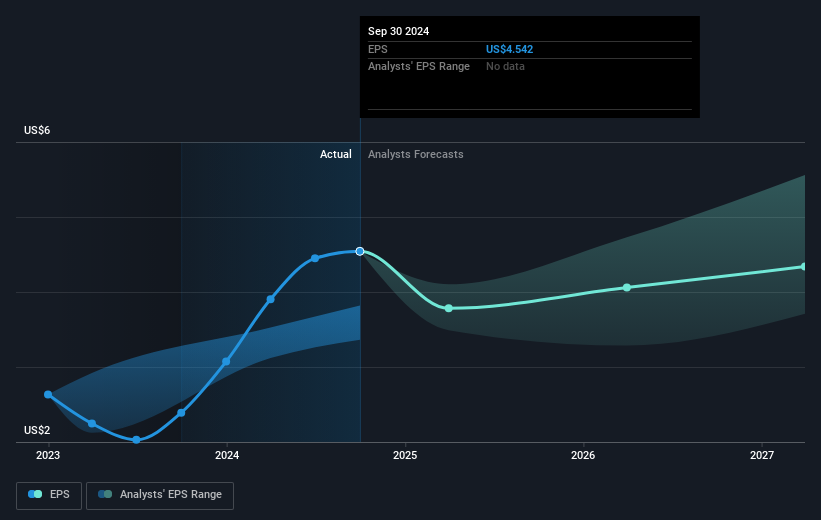Click the 2026 x-axis label
Image resolution: width=821 pixels, height=520 pixels.
point(583,455)
